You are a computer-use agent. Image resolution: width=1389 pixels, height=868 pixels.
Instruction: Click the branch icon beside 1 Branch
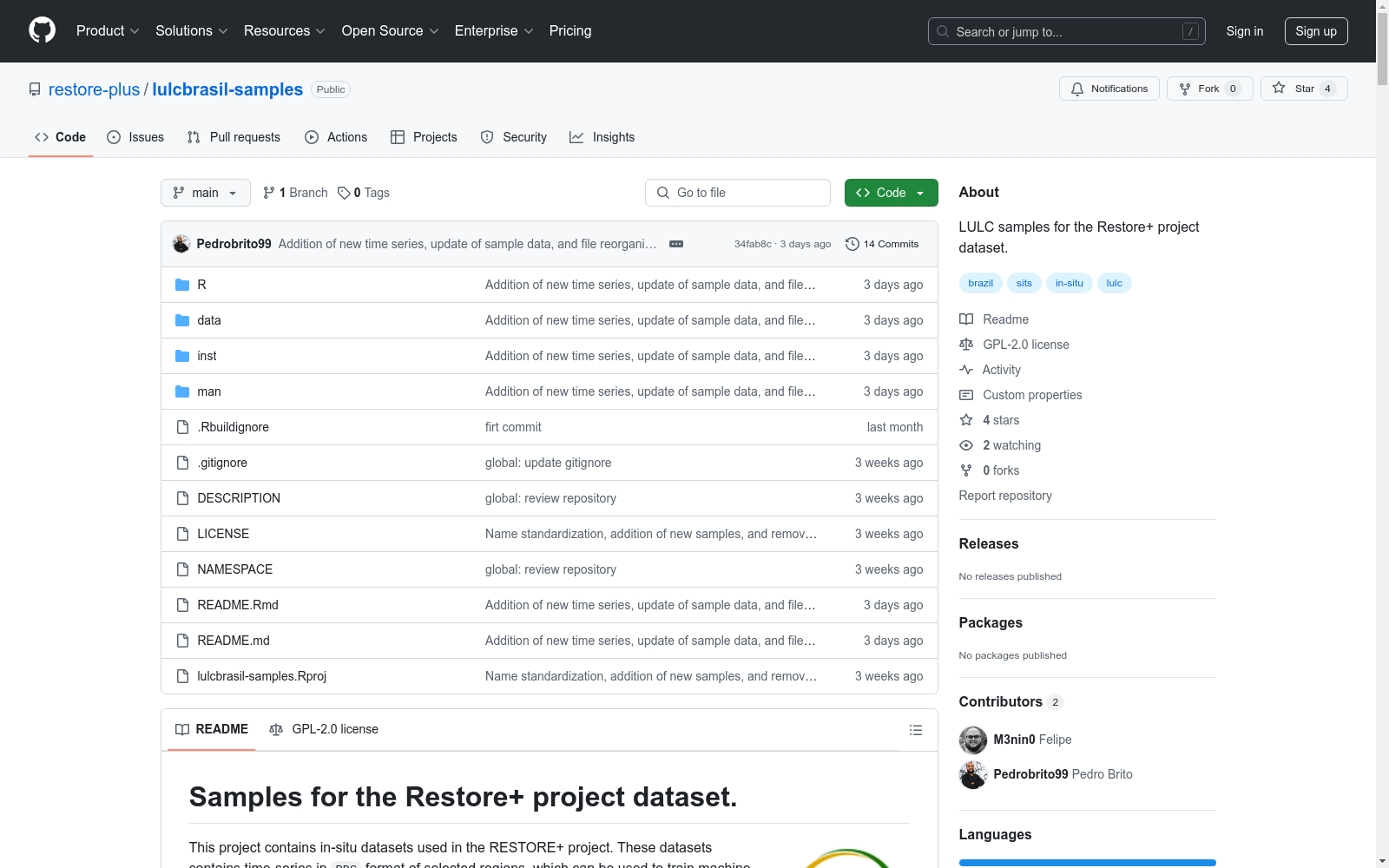(269, 193)
